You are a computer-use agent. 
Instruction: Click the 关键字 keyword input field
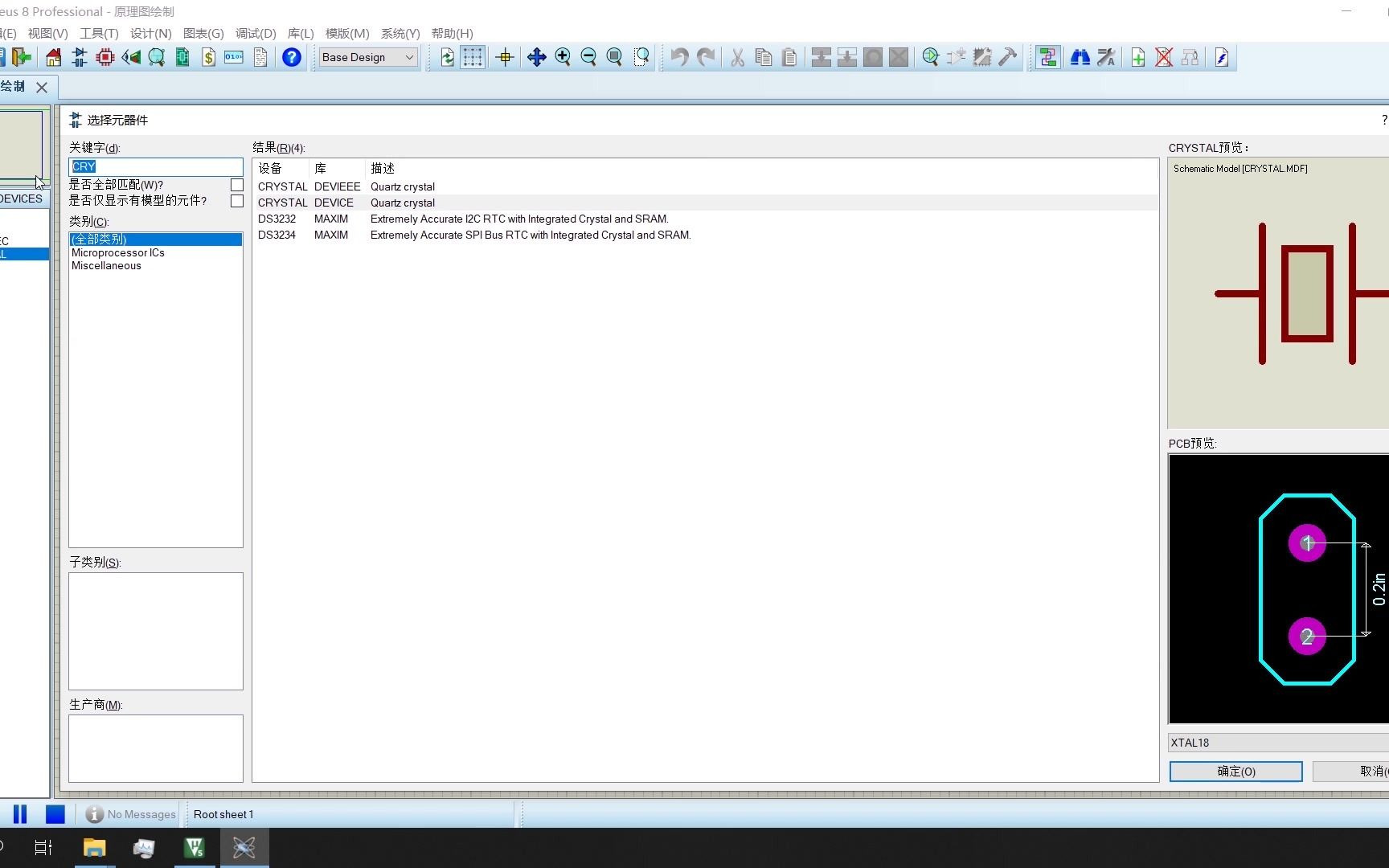[x=156, y=166]
